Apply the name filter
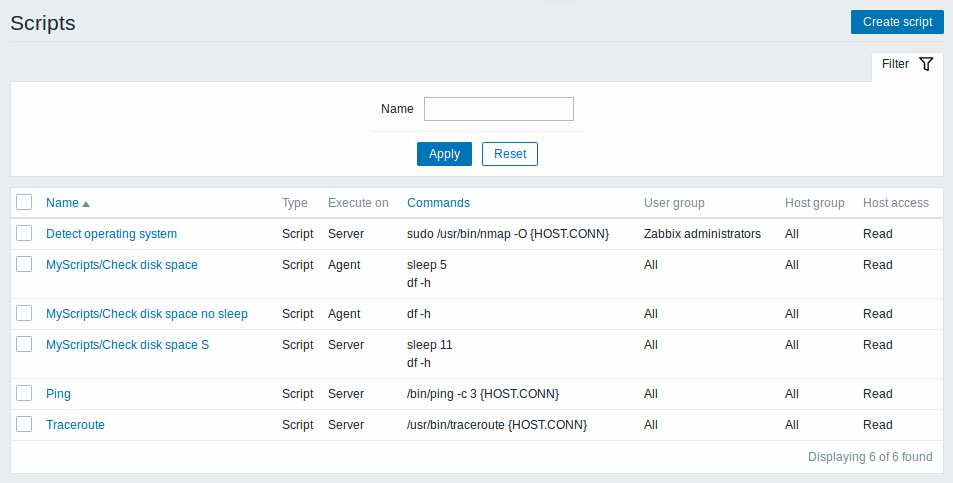Screen dimensions: 953x483 pyautogui.click(x=444, y=154)
